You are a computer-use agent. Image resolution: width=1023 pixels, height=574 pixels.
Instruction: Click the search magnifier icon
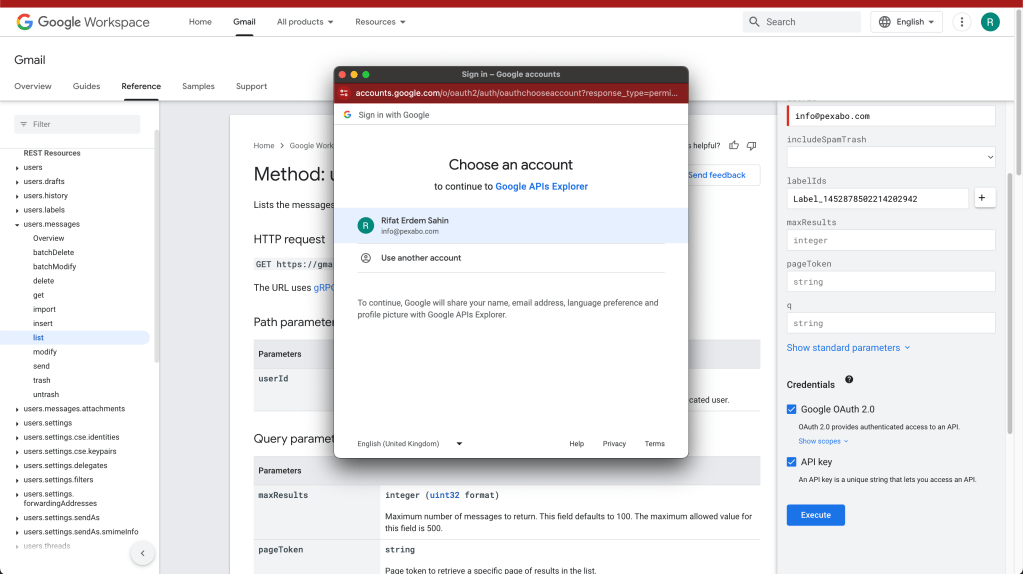[754, 22]
